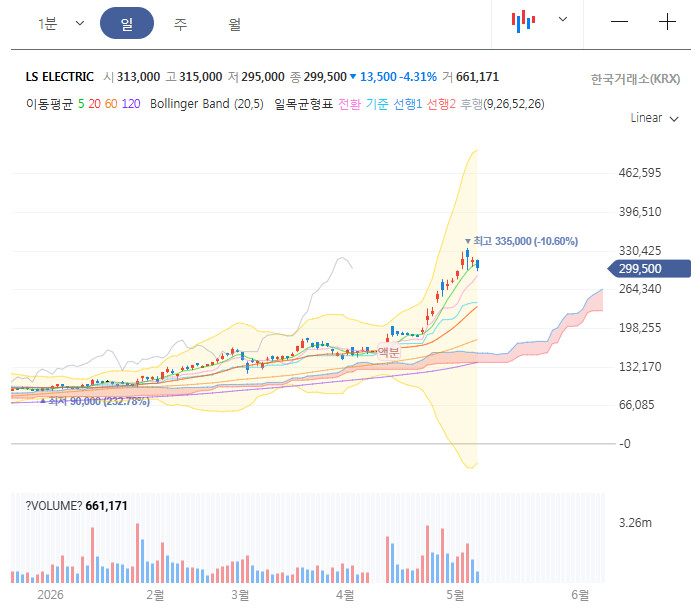The image size is (695, 609).
Task: Zoom out the chart with minus
Action: tap(619, 21)
